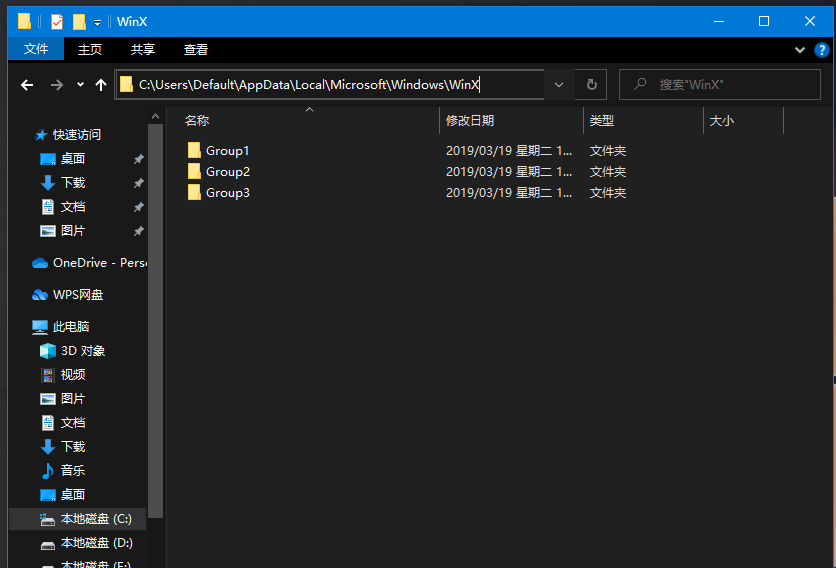Open 文档 folder under This PC
The width and height of the screenshot is (836, 568).
point(73,422)
